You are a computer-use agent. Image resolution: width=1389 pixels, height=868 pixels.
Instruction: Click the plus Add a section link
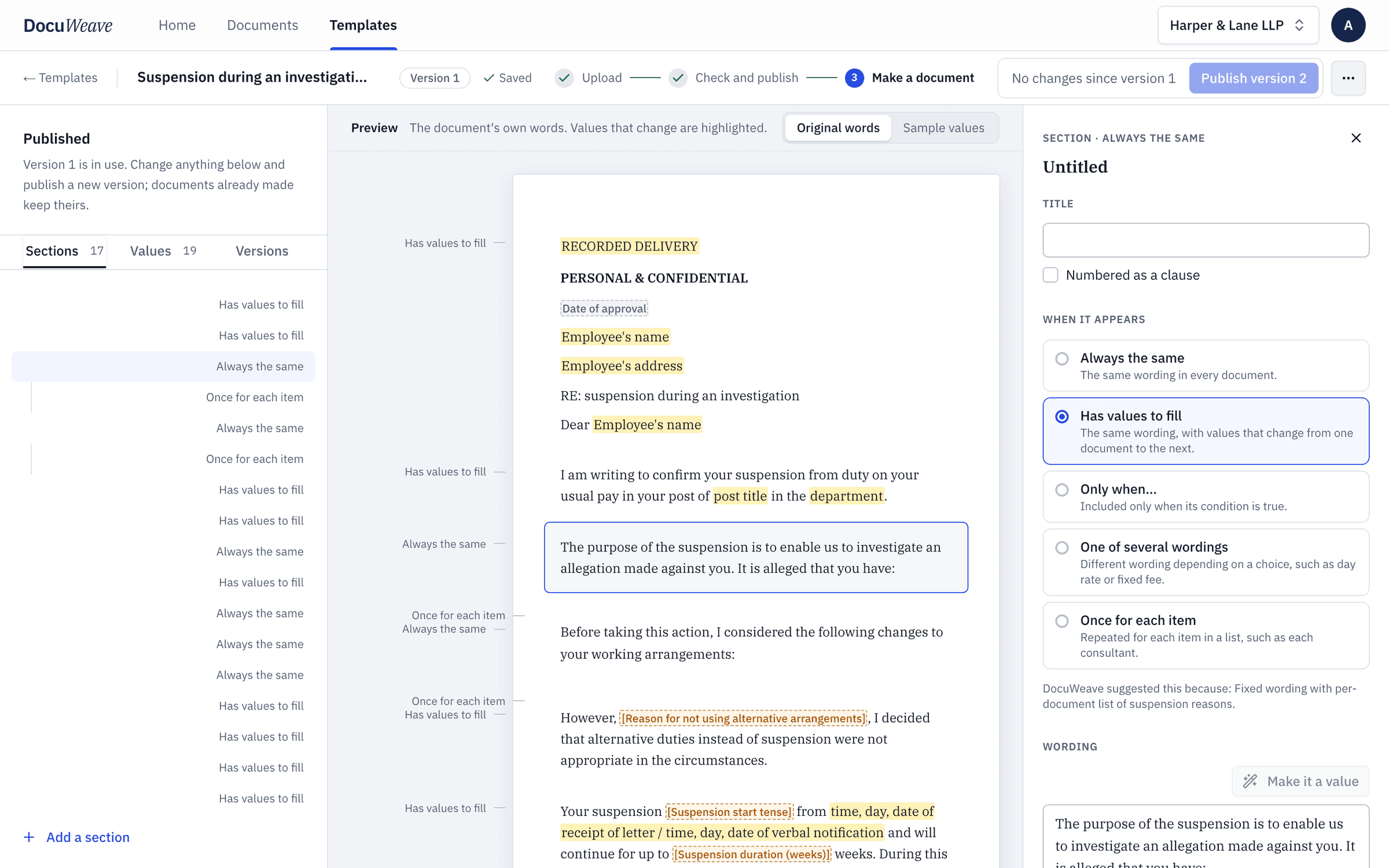click(76, 837)
